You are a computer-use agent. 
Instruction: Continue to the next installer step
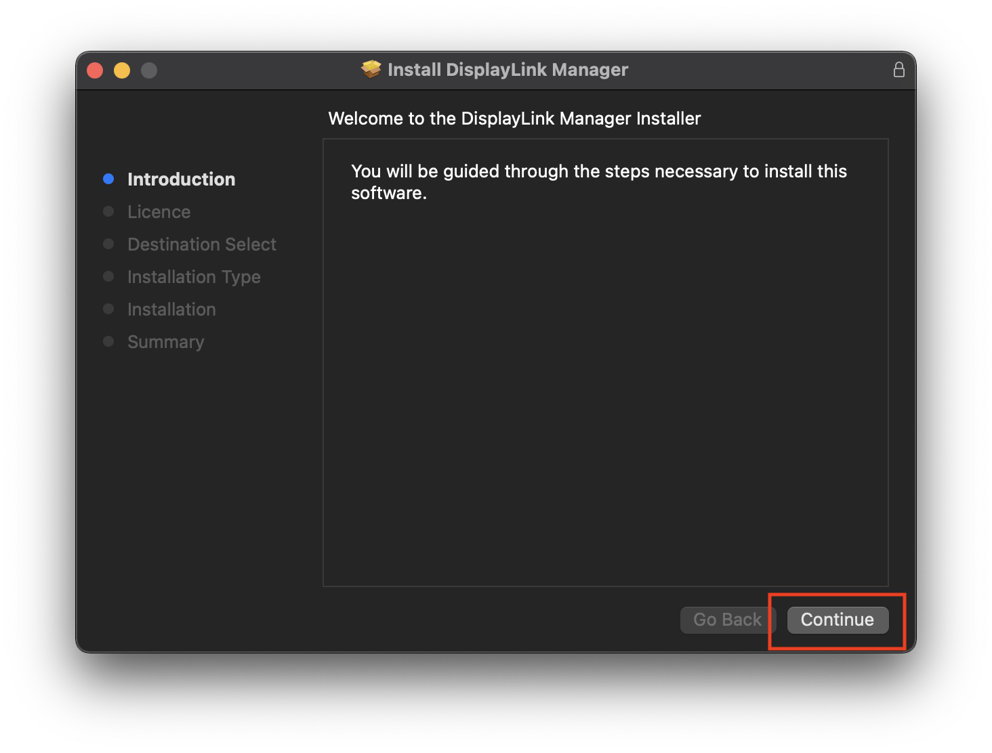click(837, 620)
